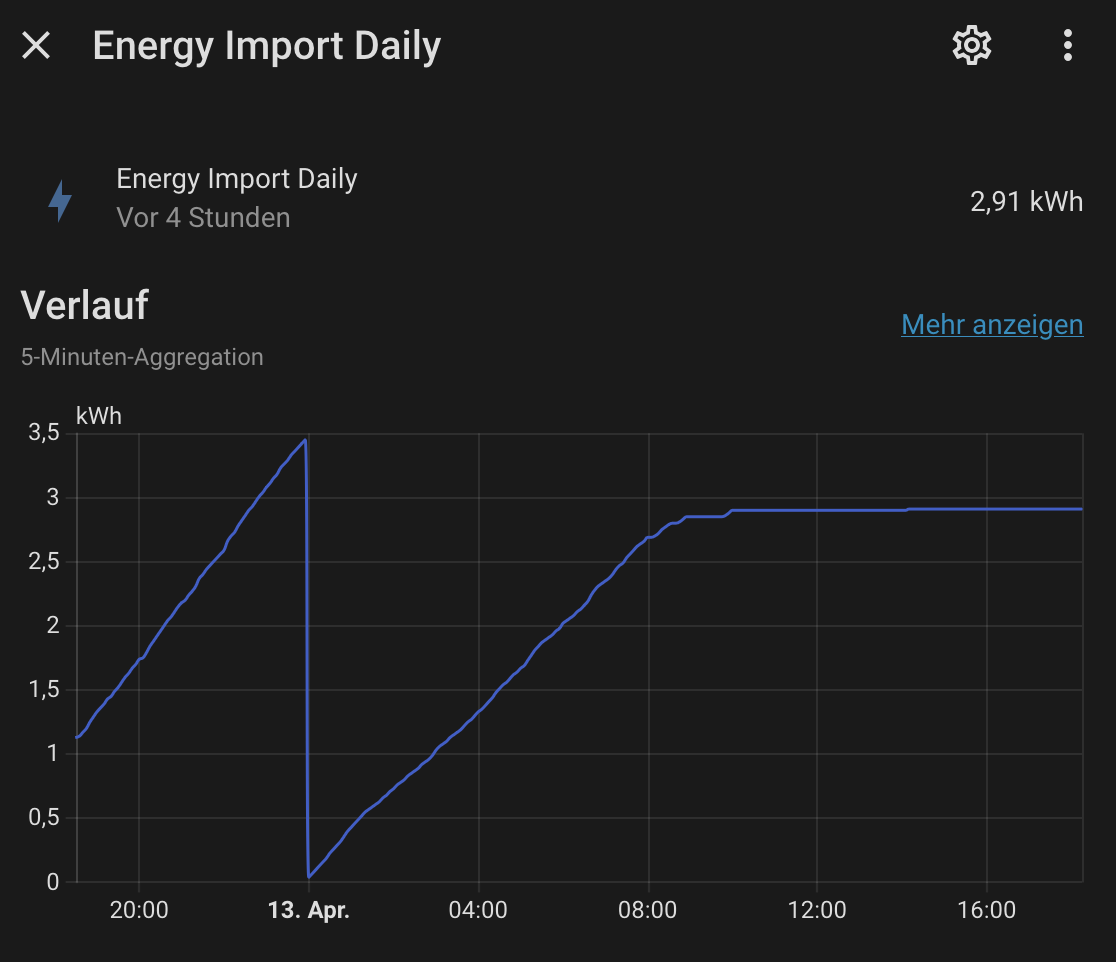Click the "5-Minuten-Aggregation" subtitle
Screen dimensions: 1116x962
pos(142,357)
